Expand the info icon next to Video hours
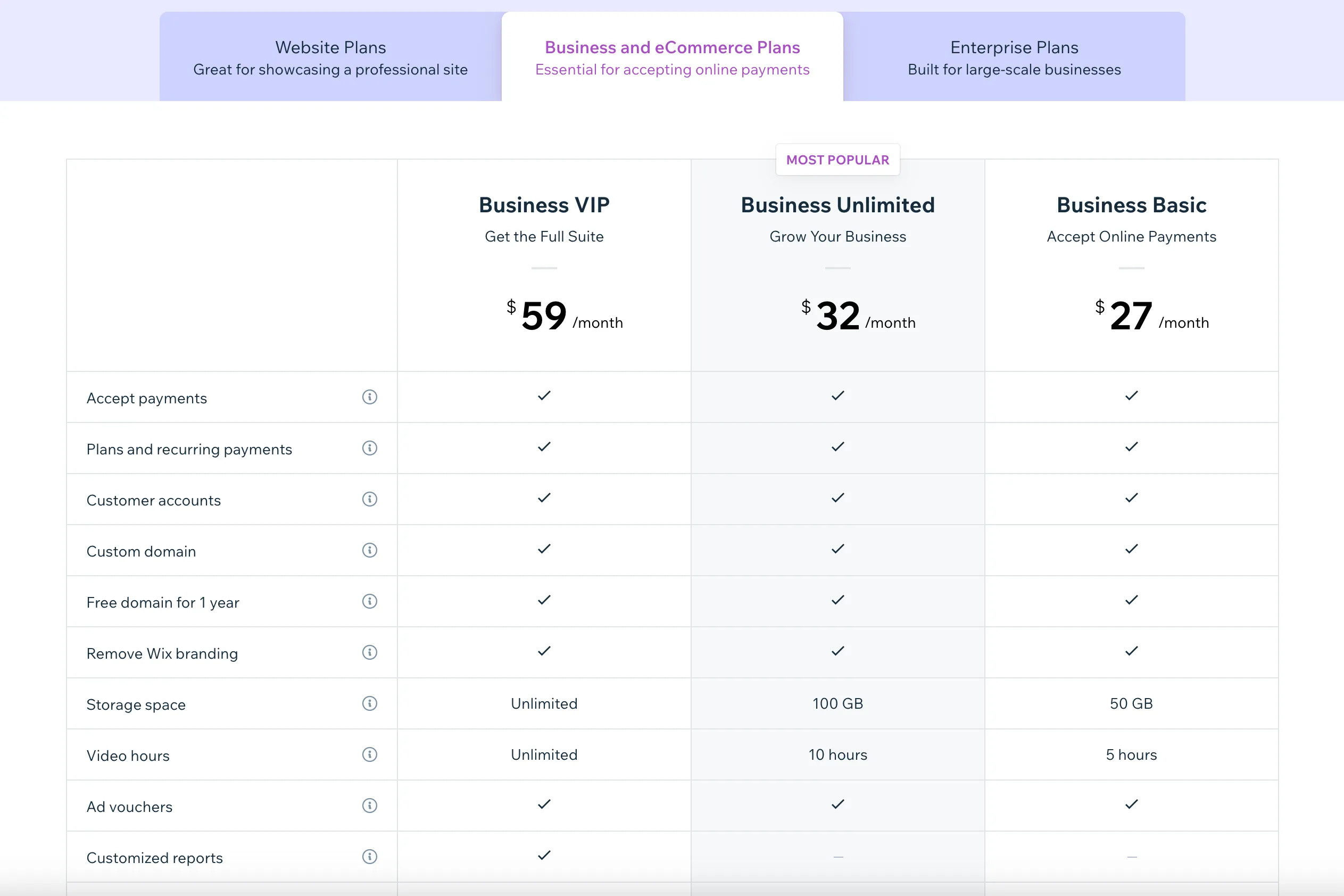 coord(369,754)
